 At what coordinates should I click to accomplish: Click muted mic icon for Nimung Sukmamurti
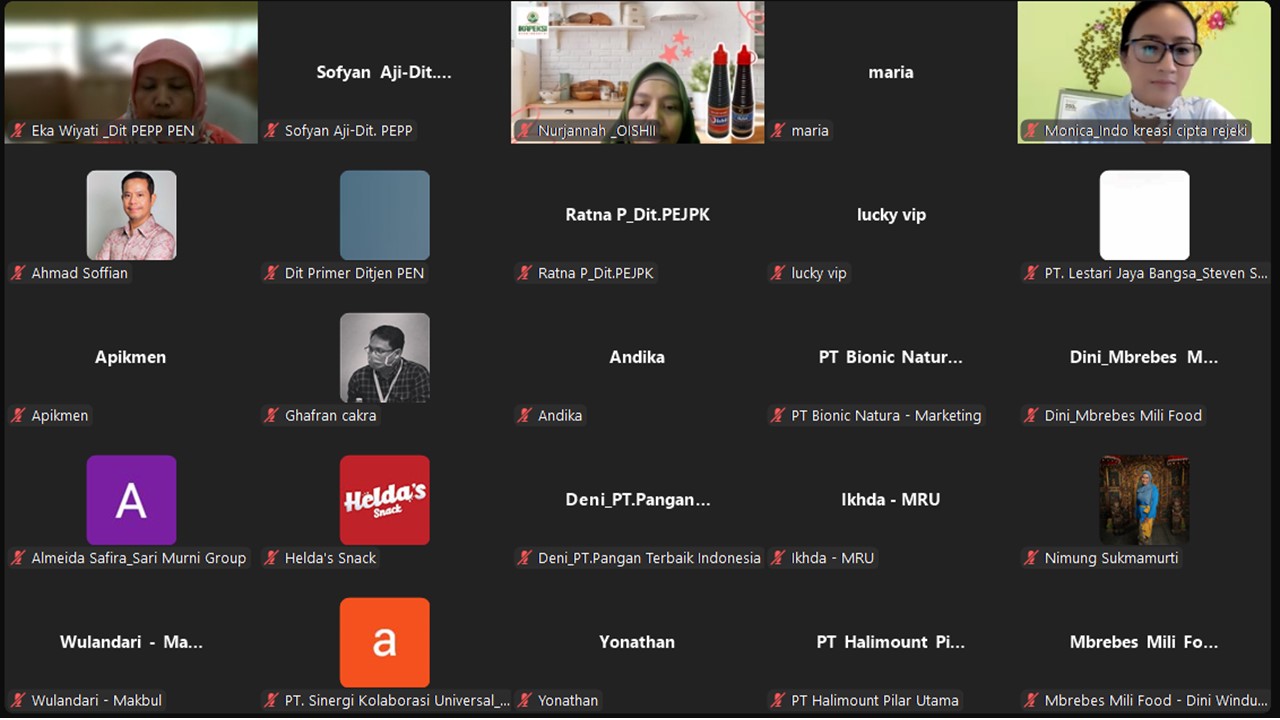1031,558
